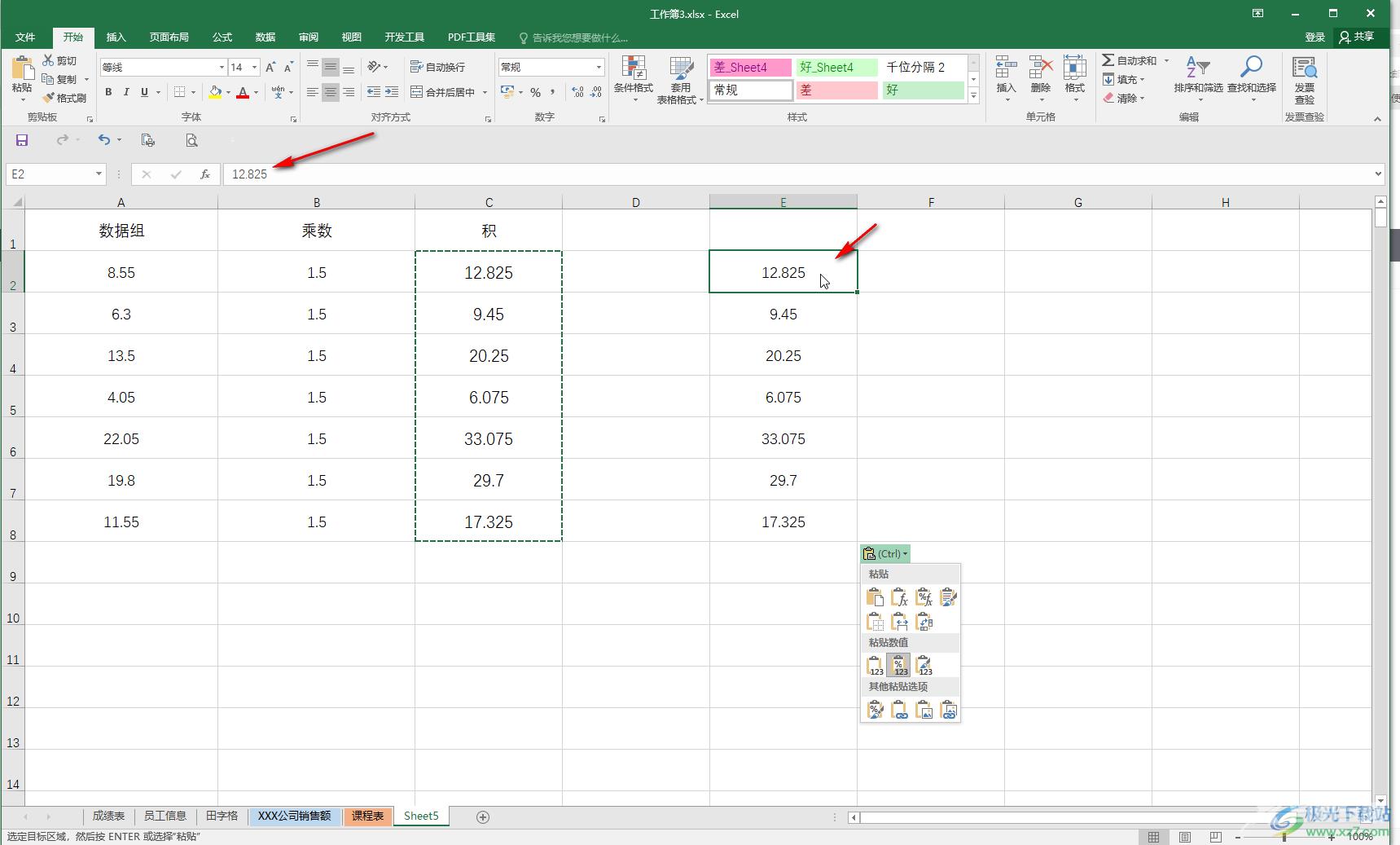Choose the No Borders paste option
The height and width of the screenshot is (845, 1400).
click(876, 623)
